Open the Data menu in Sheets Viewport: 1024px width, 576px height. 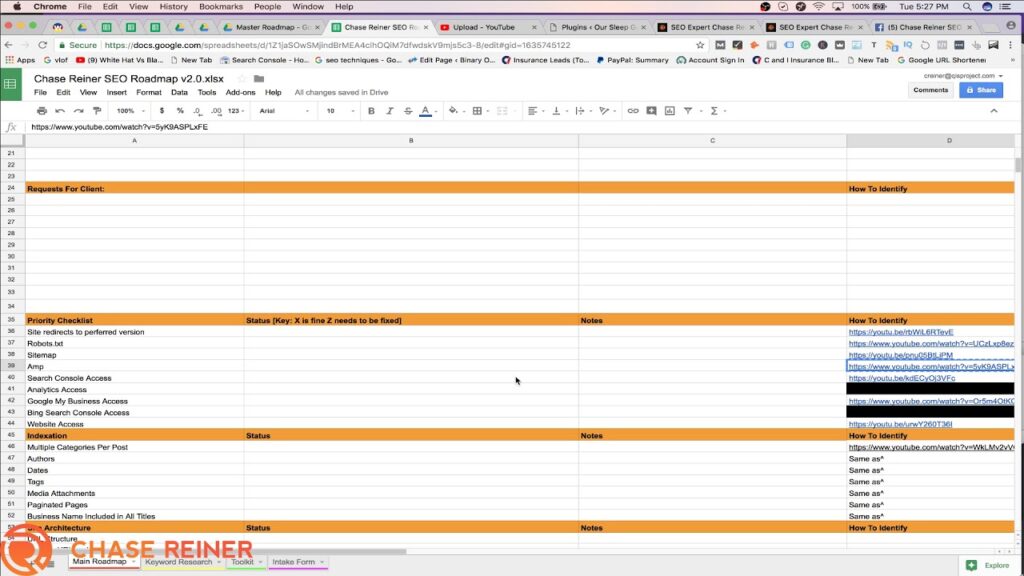point(179,92)
